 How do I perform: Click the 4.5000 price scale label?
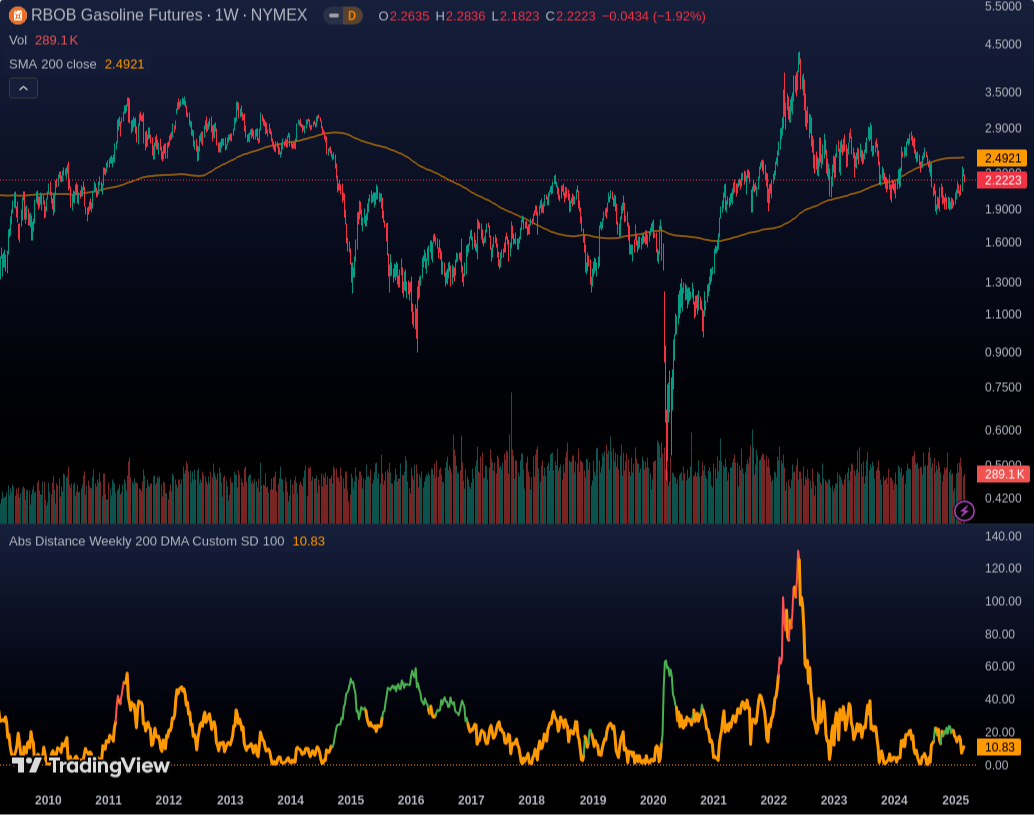point(1003,44)
